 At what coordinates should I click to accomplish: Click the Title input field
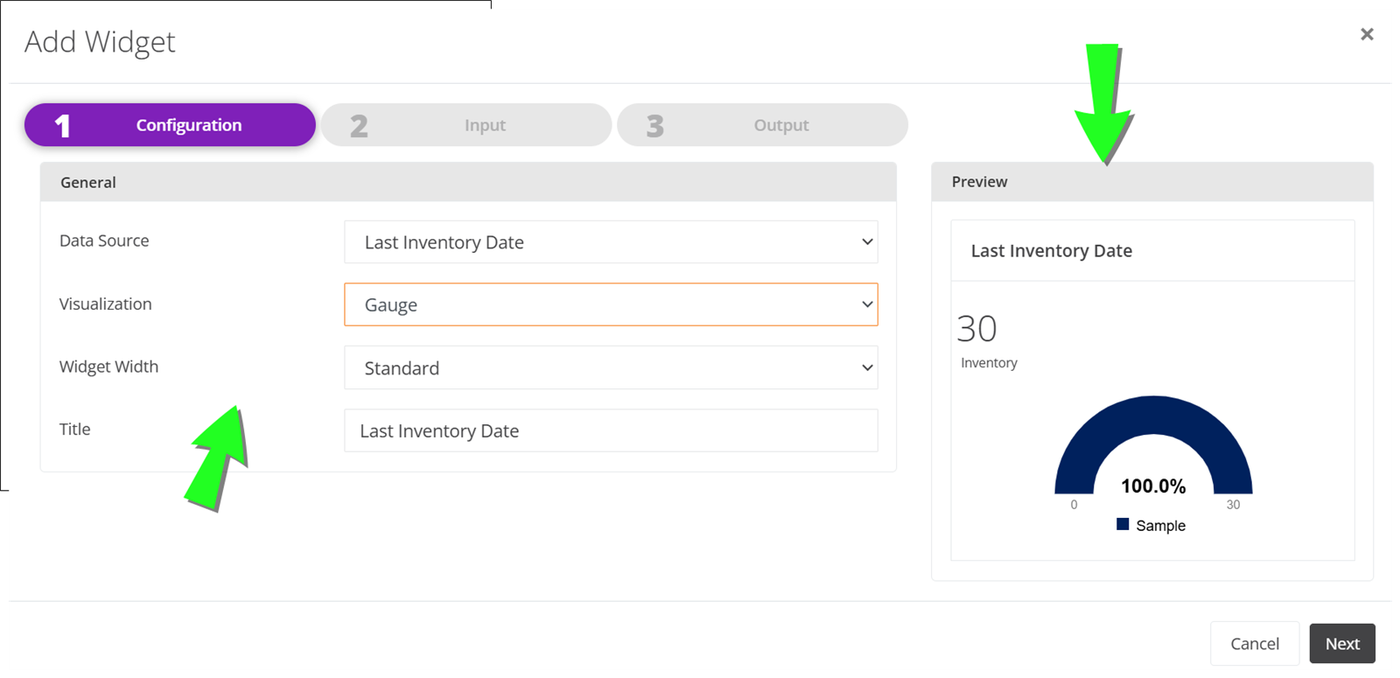point(611,431)
